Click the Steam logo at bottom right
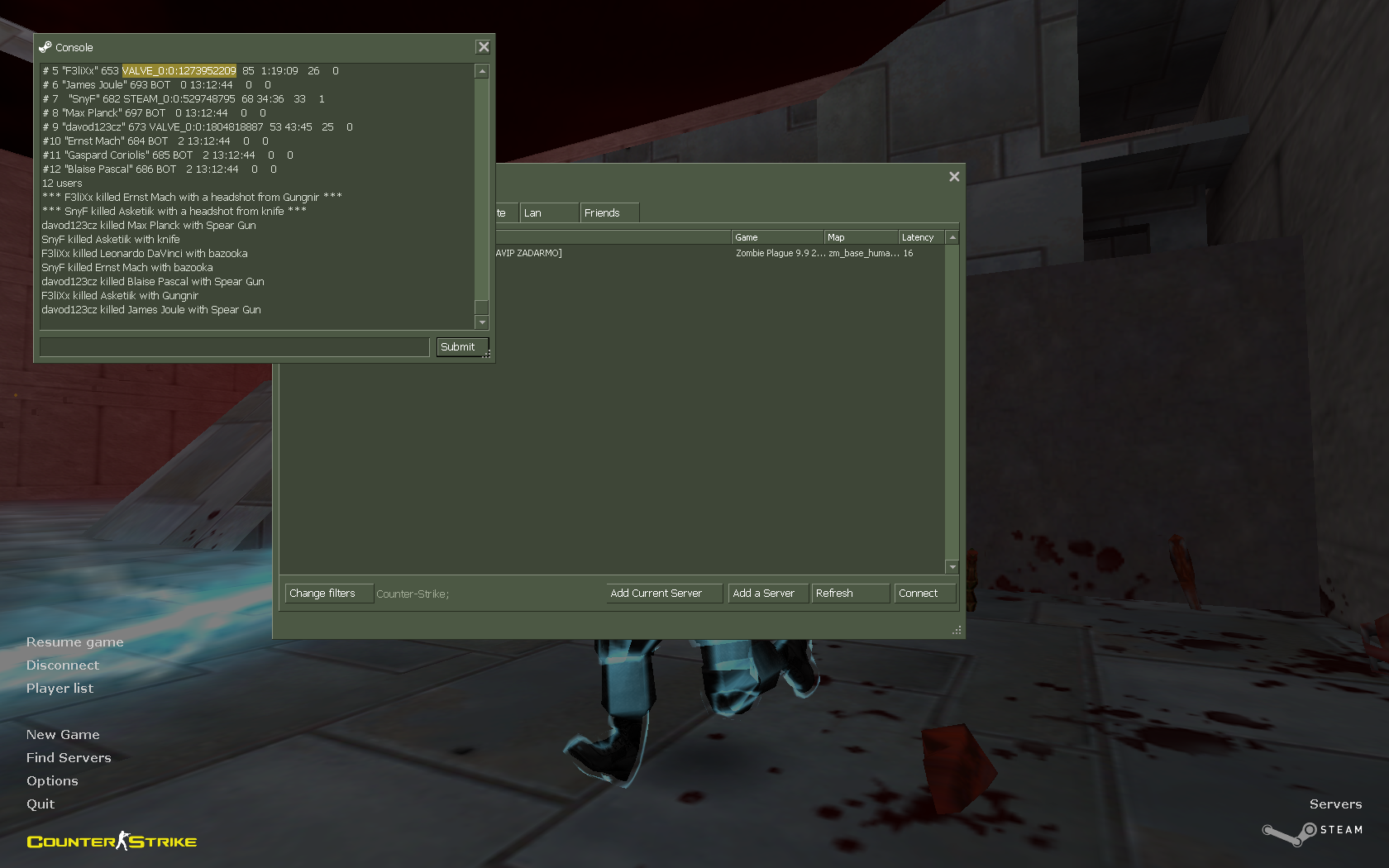The width and height of the screenshot is (1389, 868). coord(1311,831)
